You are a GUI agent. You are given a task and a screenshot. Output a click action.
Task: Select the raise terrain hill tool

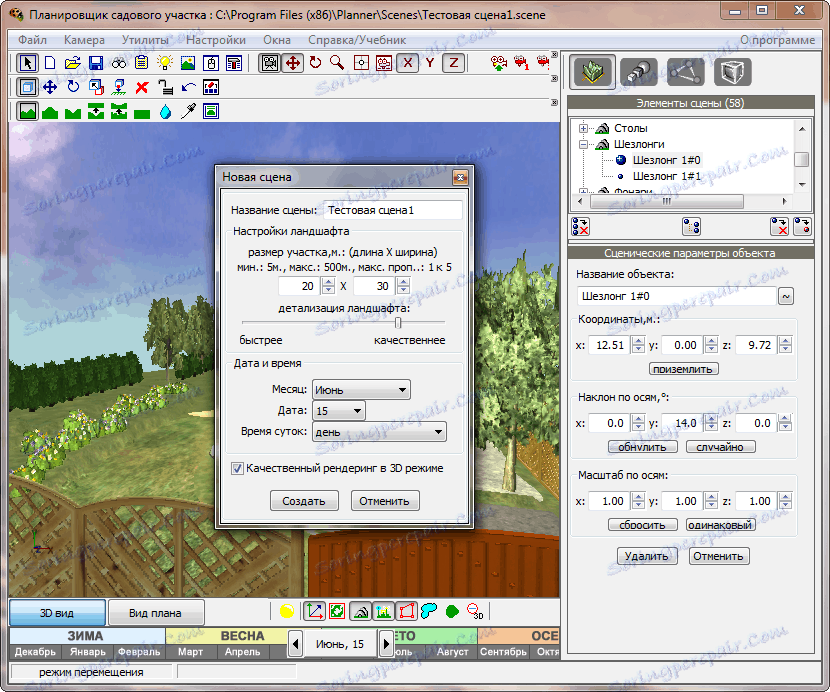(x=50, y=112)
